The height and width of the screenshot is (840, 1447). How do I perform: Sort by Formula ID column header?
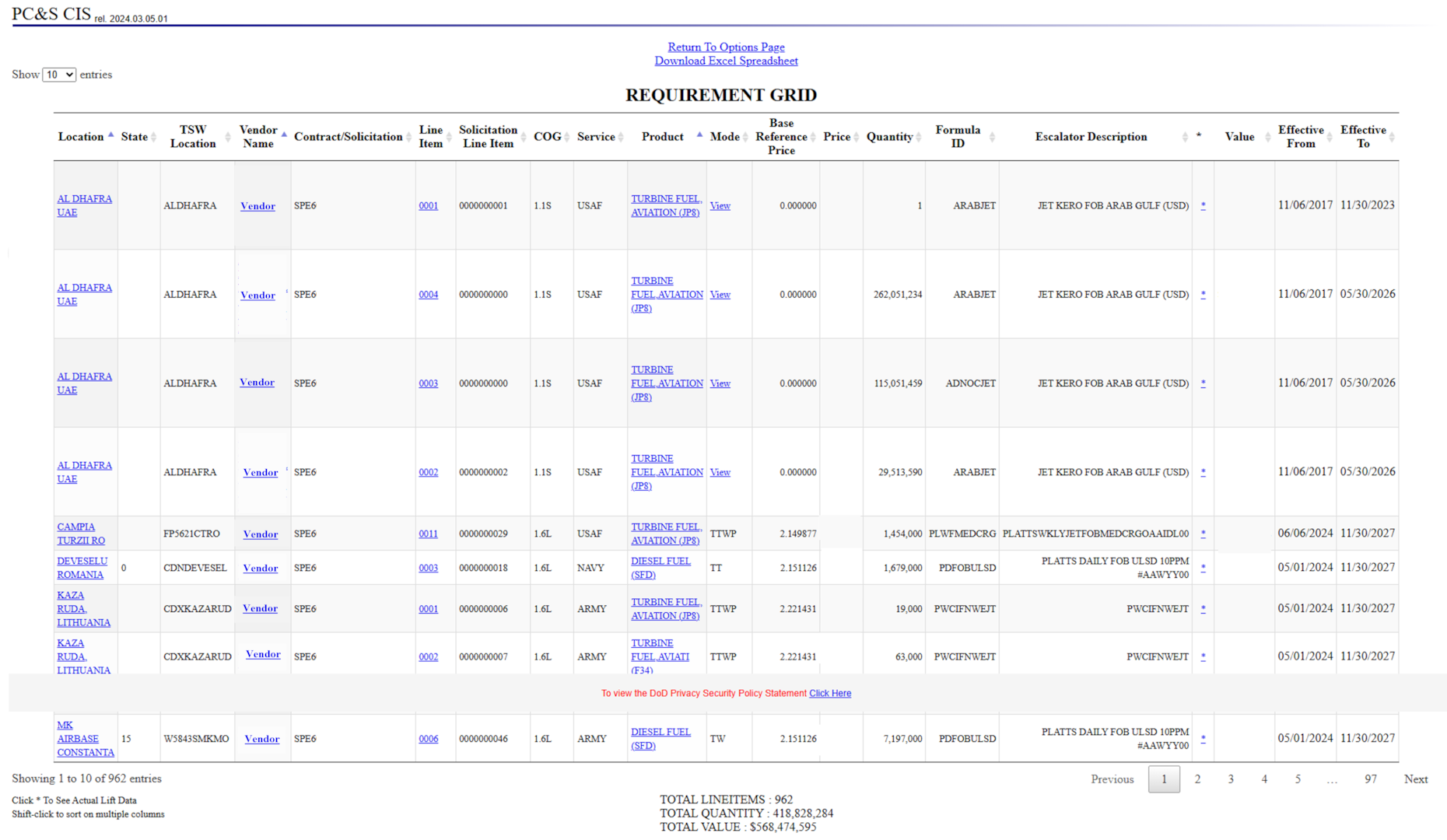pos(962,137)
